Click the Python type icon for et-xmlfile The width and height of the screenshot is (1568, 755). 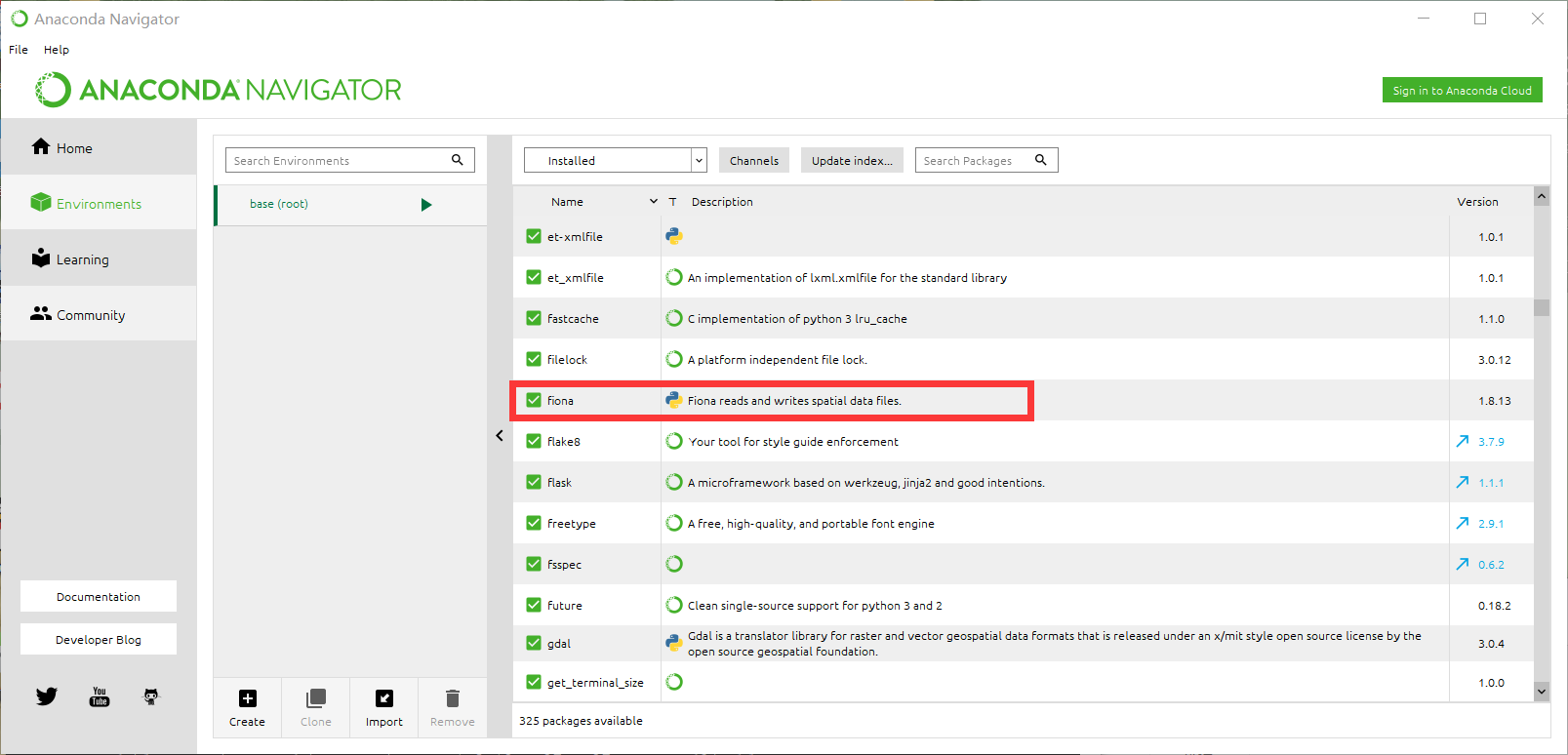coord(674,236)
